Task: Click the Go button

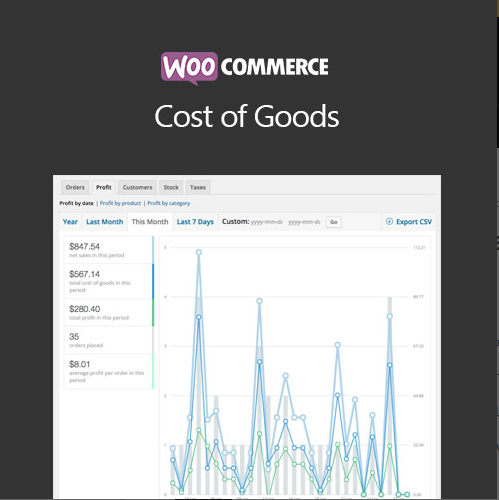Action: [334, 222]
